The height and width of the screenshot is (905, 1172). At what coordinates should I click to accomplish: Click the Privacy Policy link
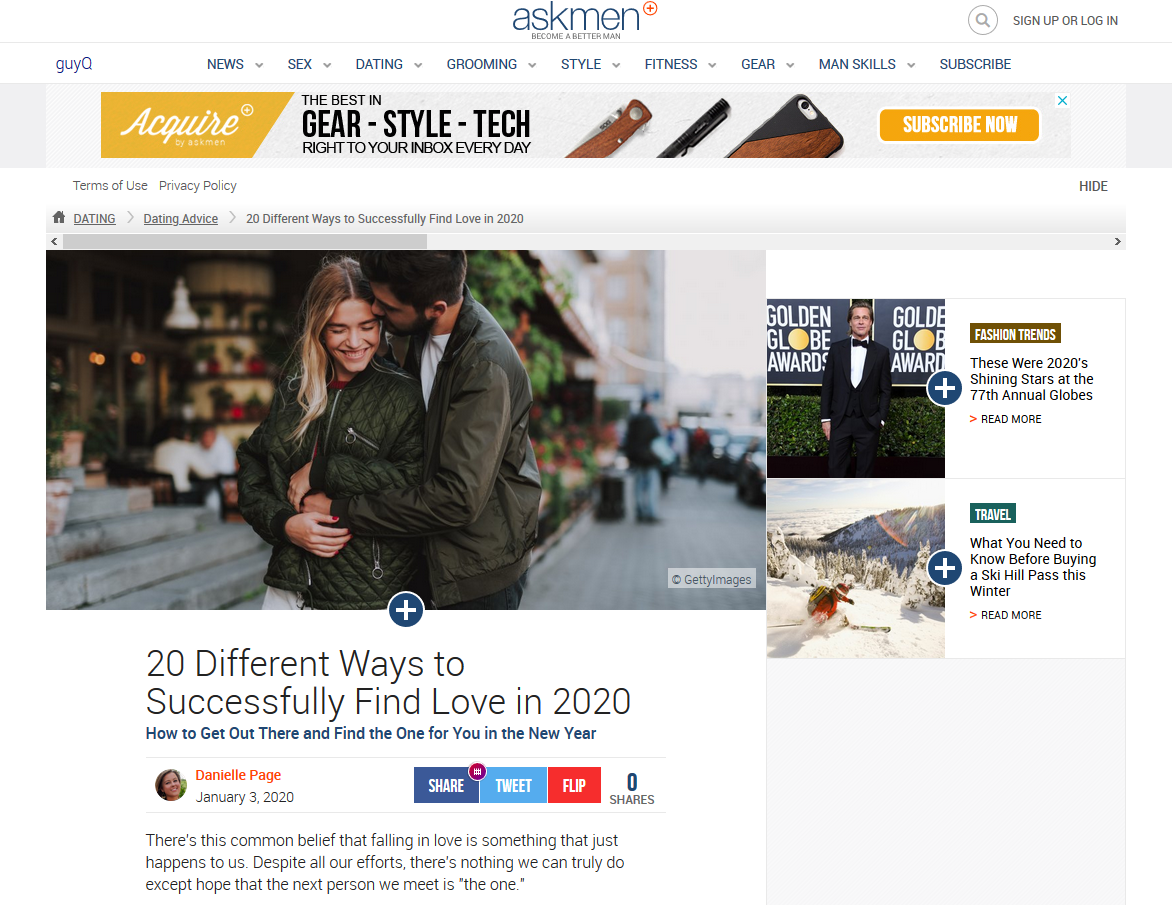[x=198, y=186]
